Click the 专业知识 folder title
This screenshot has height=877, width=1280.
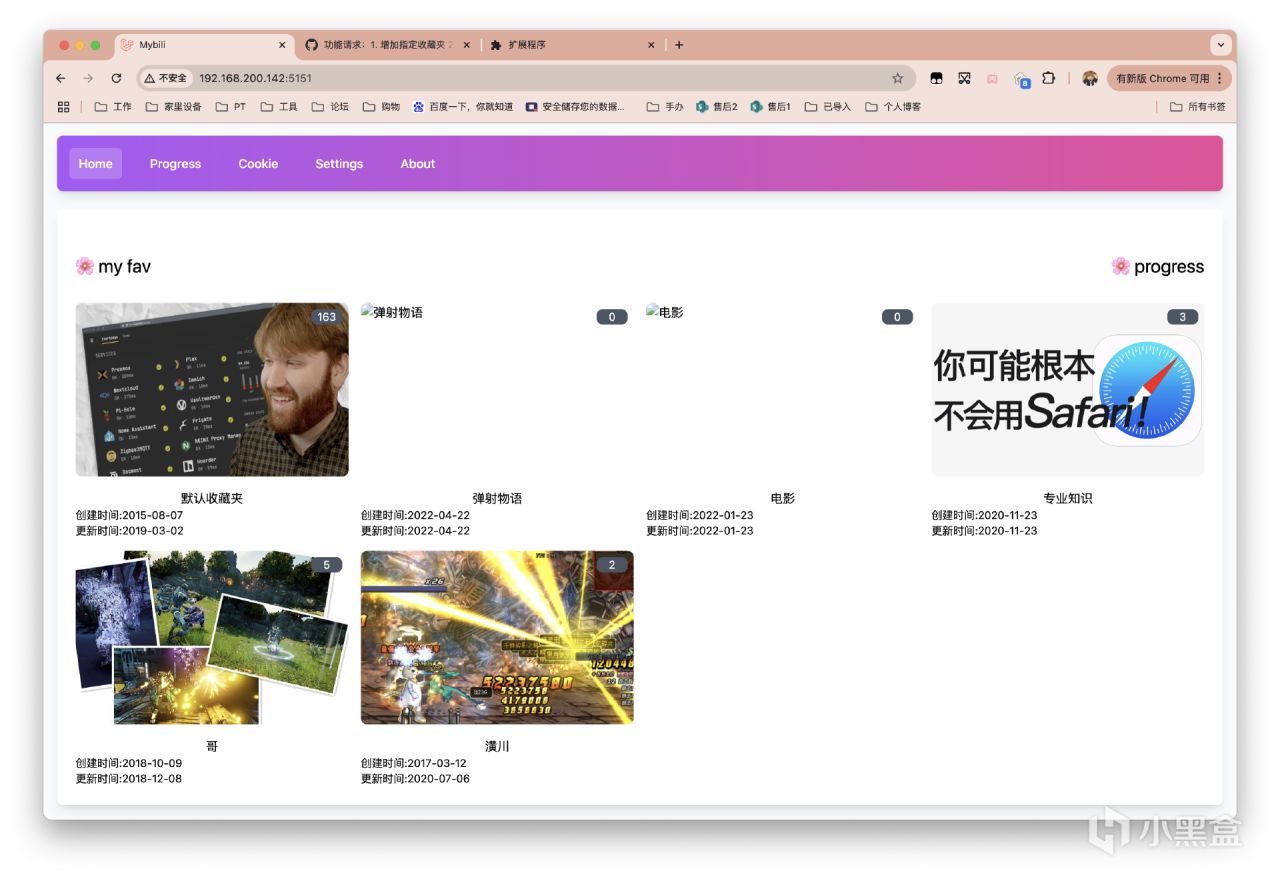1068,498
